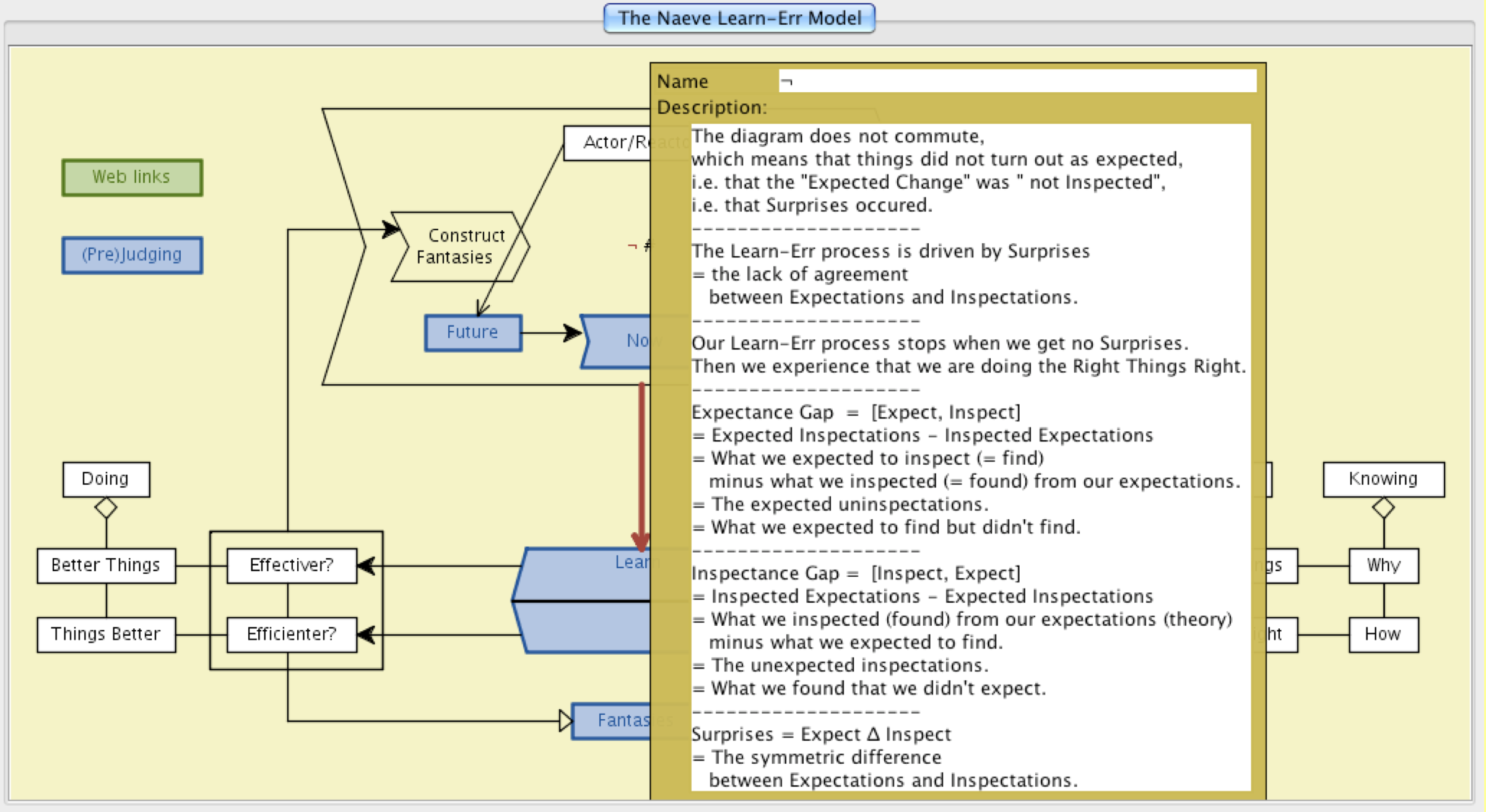Click the Efficienter? concept box
1486x812 pixels.
tap(292, 634)
